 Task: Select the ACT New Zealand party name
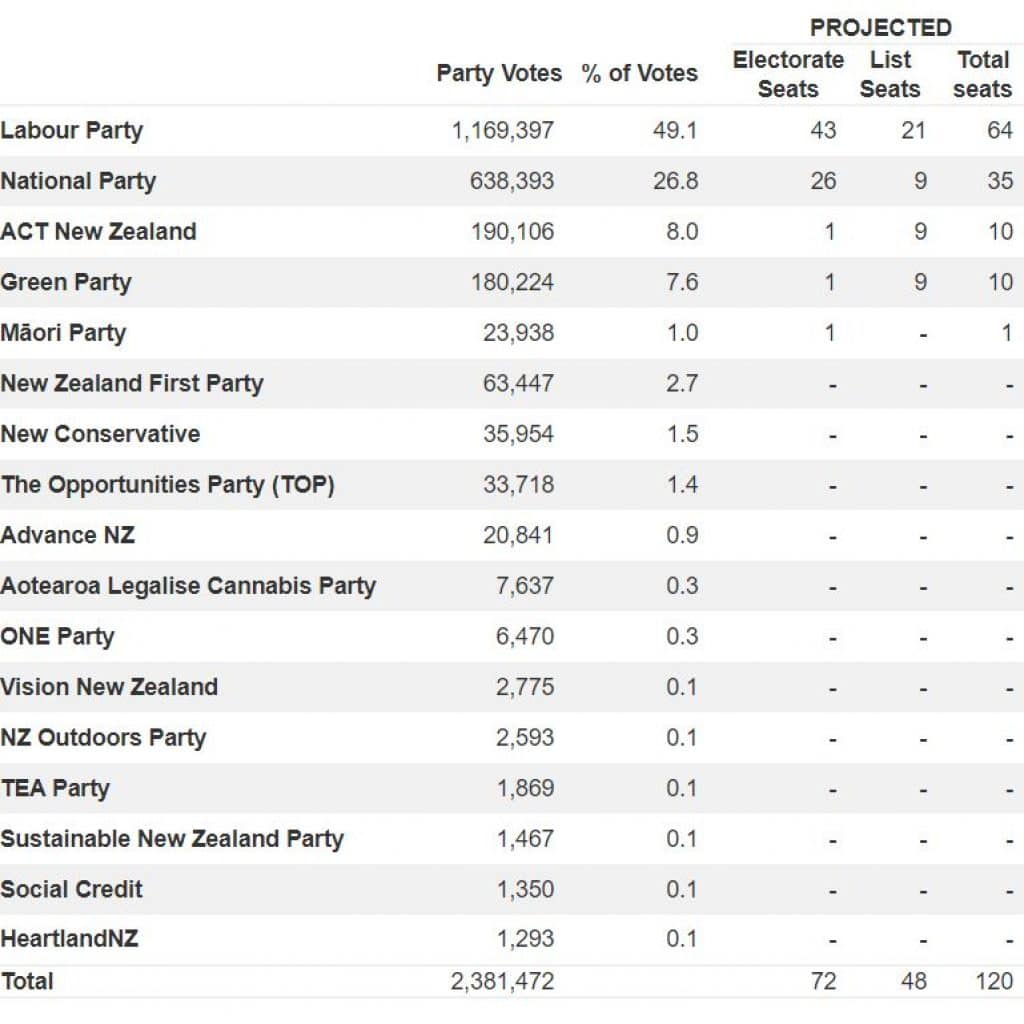(98, 232)
